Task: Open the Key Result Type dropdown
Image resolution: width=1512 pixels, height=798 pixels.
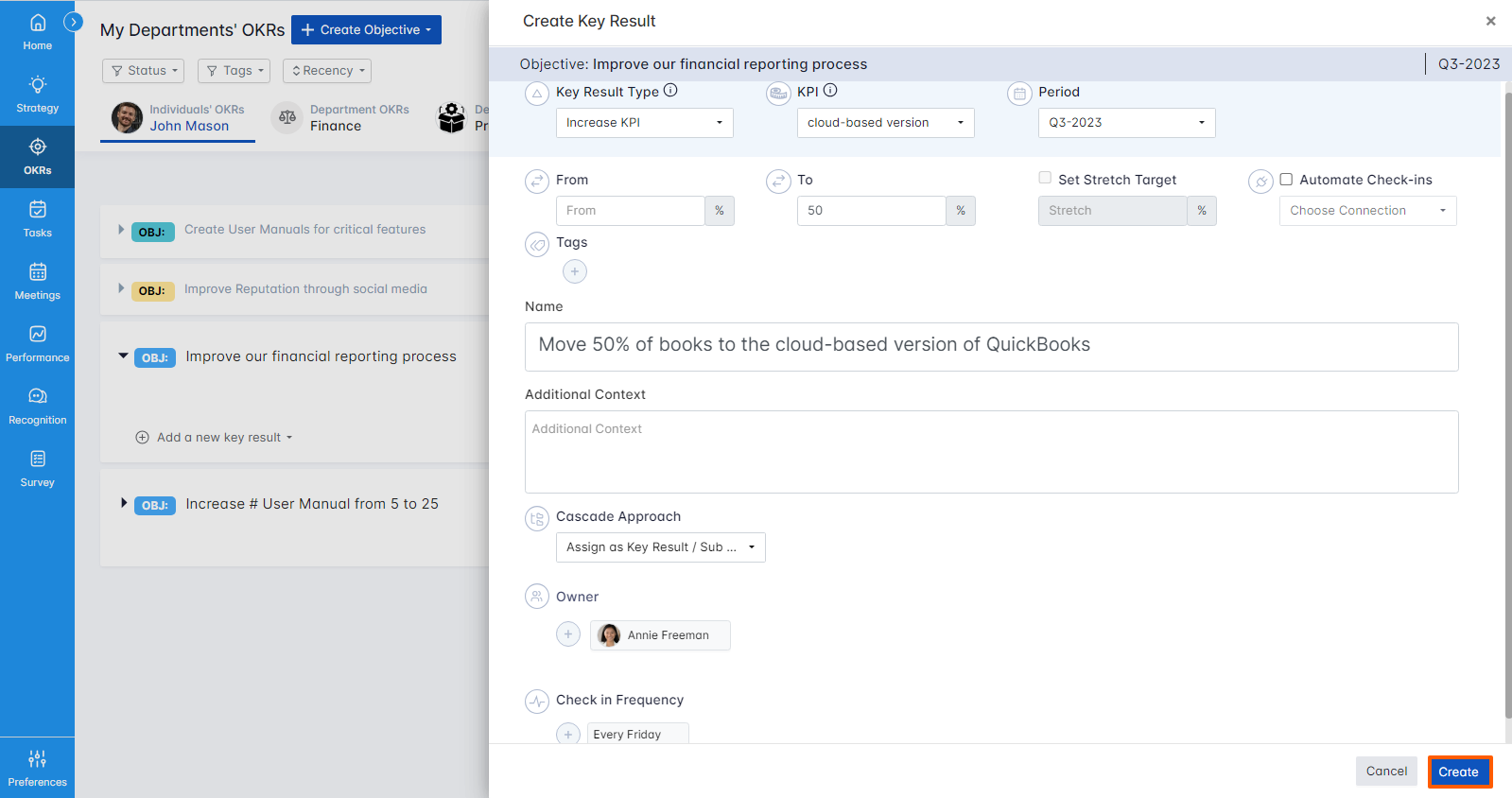Action: click(x=644, y=123)
